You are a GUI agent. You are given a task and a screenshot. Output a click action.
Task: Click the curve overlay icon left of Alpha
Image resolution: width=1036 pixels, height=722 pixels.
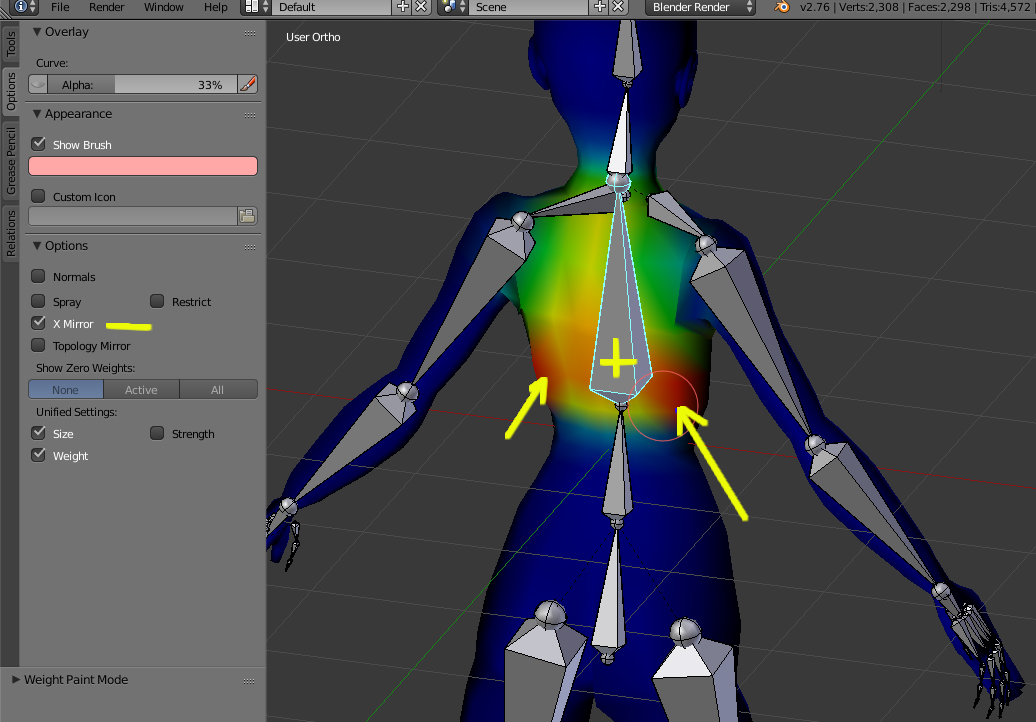pyautogui.click(x=38, y=85)
